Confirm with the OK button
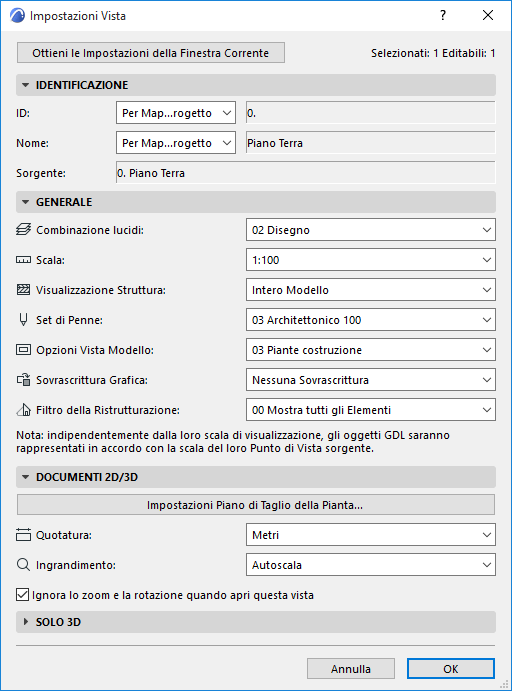This screenshot has width=512, height=691. coord(451,669)
